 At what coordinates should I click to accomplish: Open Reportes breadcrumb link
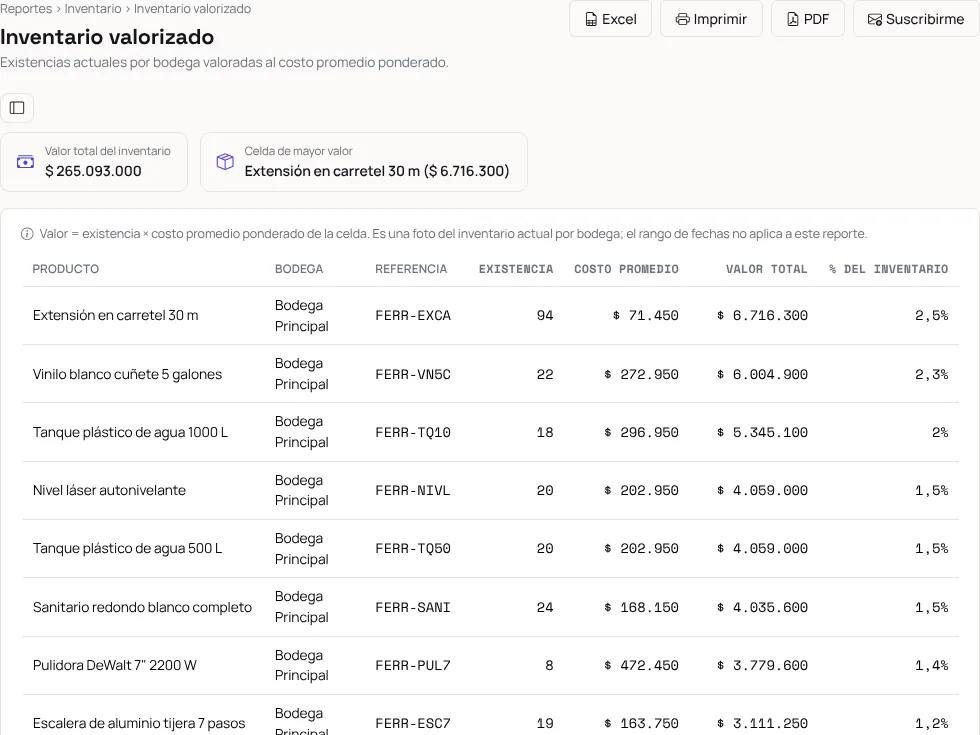pyautogui.click(x=26, y=9)
